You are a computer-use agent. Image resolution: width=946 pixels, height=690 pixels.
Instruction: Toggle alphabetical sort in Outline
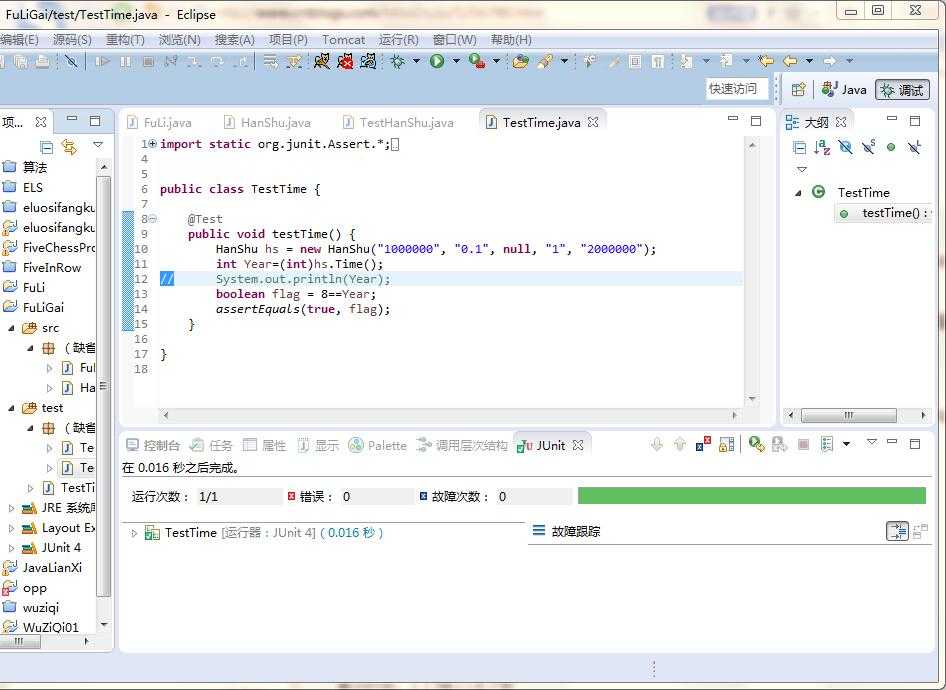pyautogui.click(x=822, y=147)
